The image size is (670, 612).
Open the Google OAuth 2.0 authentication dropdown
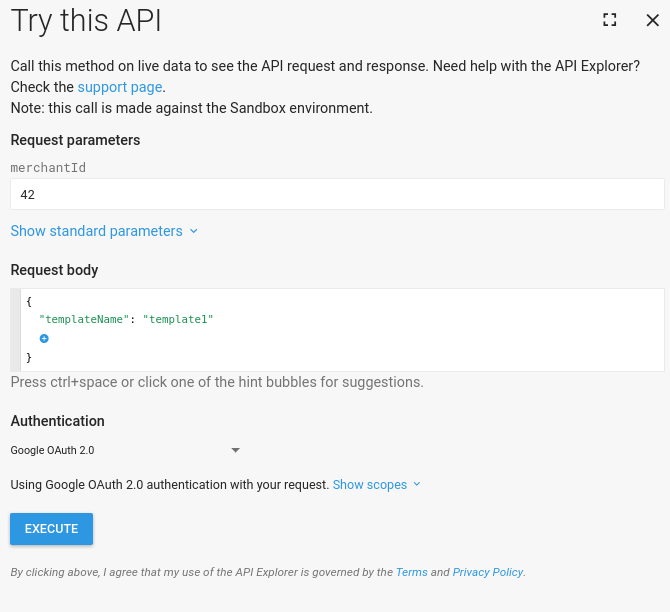(125, 450)
